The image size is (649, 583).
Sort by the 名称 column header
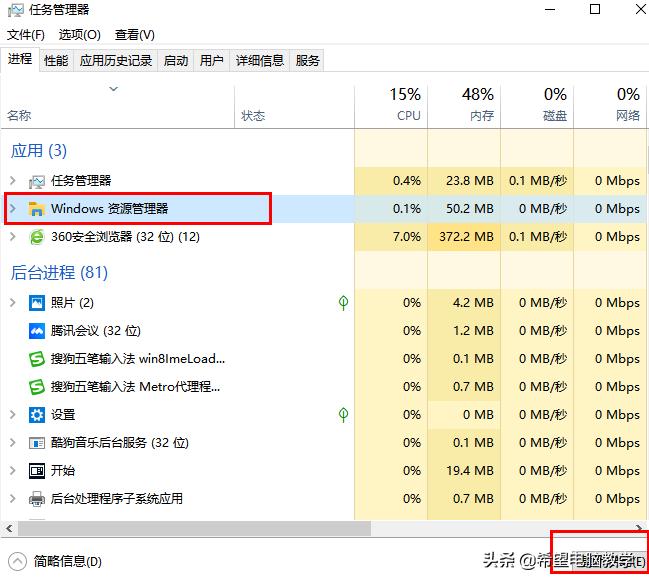pos(118,107)
